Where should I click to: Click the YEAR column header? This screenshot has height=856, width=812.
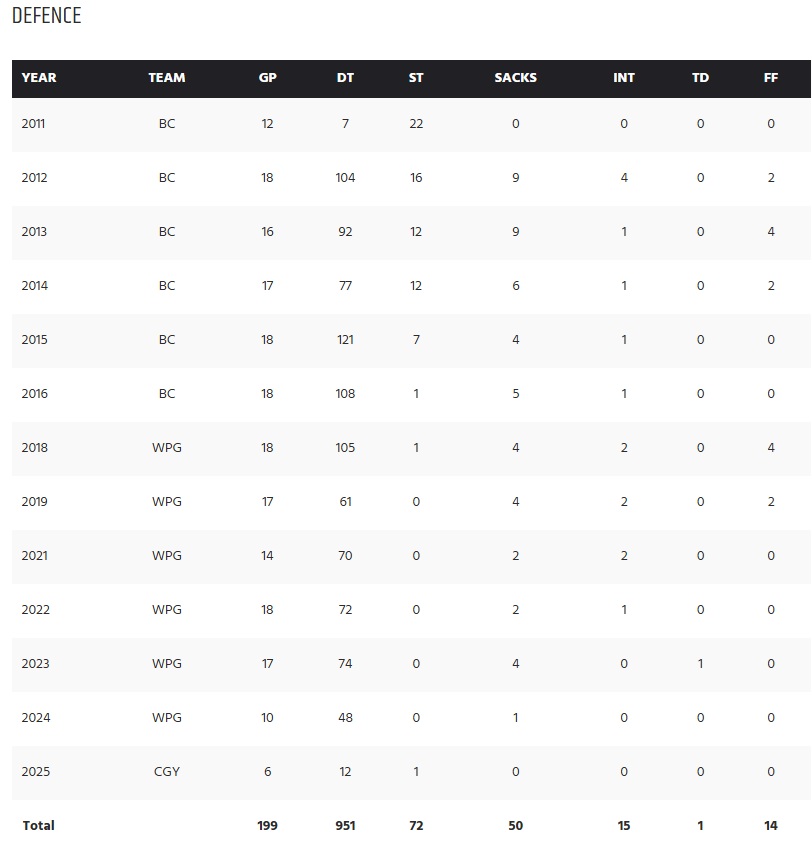[39, 78]
